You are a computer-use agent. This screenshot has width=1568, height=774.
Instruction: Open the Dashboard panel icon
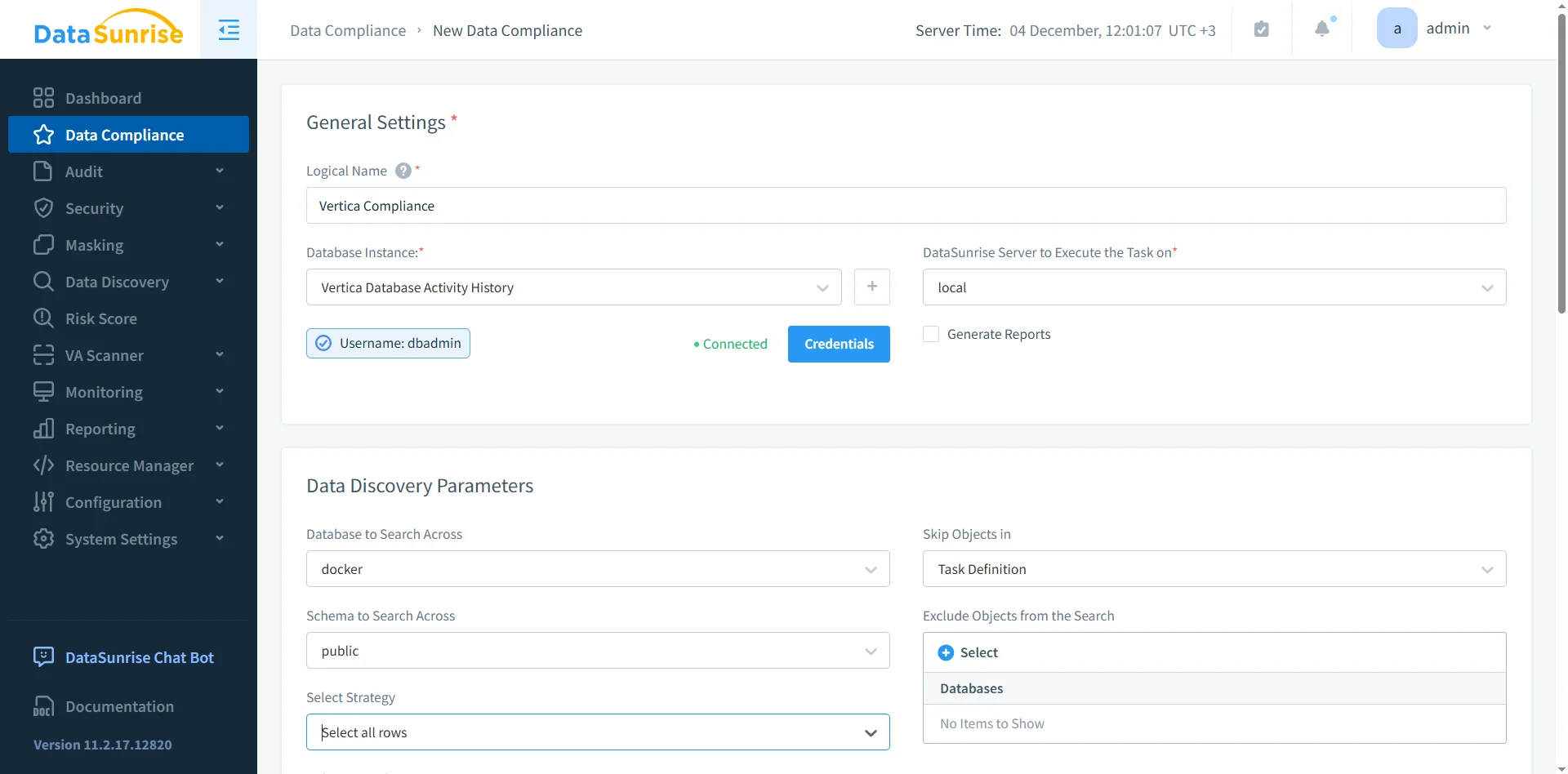tap(44, 97)
